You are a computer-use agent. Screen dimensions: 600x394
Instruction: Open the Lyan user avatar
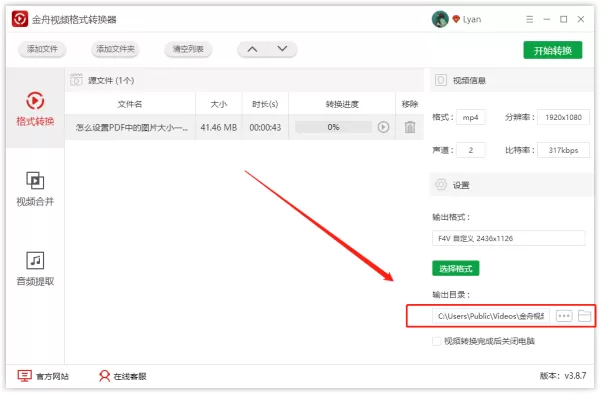click(440, 19)
